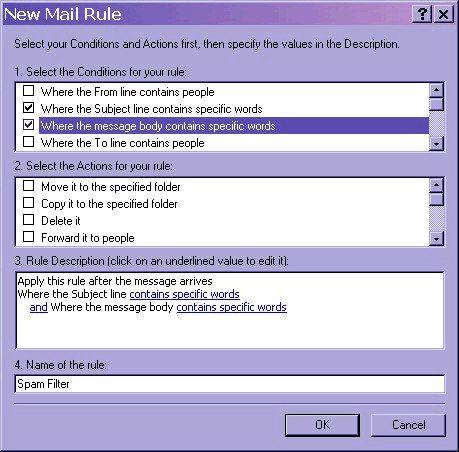This screenshot has height=452, width=459.
Task: Click the rule name field containing Spam Filter
Action: tap(230, 384)
